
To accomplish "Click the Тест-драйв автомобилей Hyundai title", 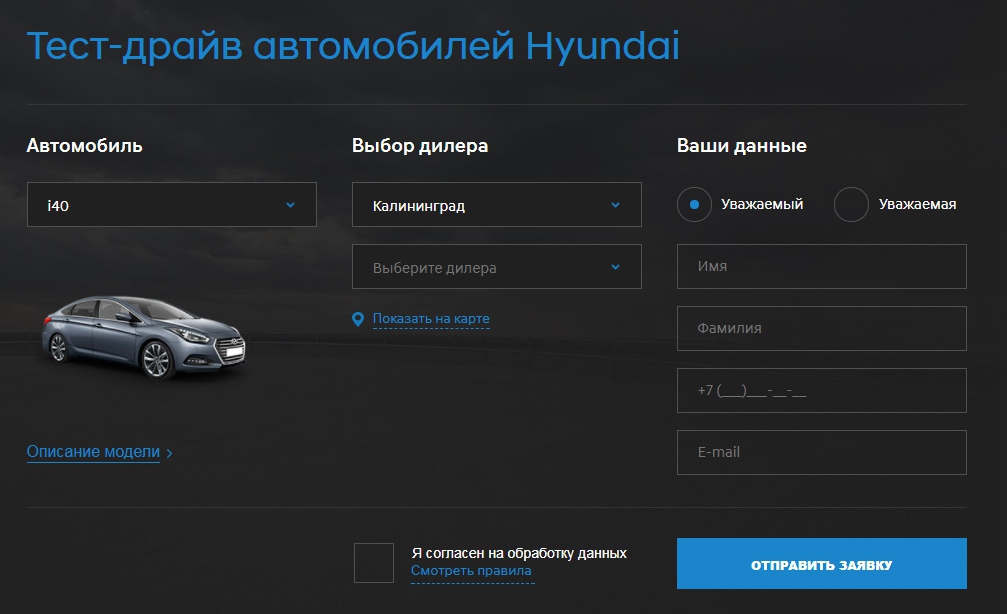I will click(x=353, y=46).
